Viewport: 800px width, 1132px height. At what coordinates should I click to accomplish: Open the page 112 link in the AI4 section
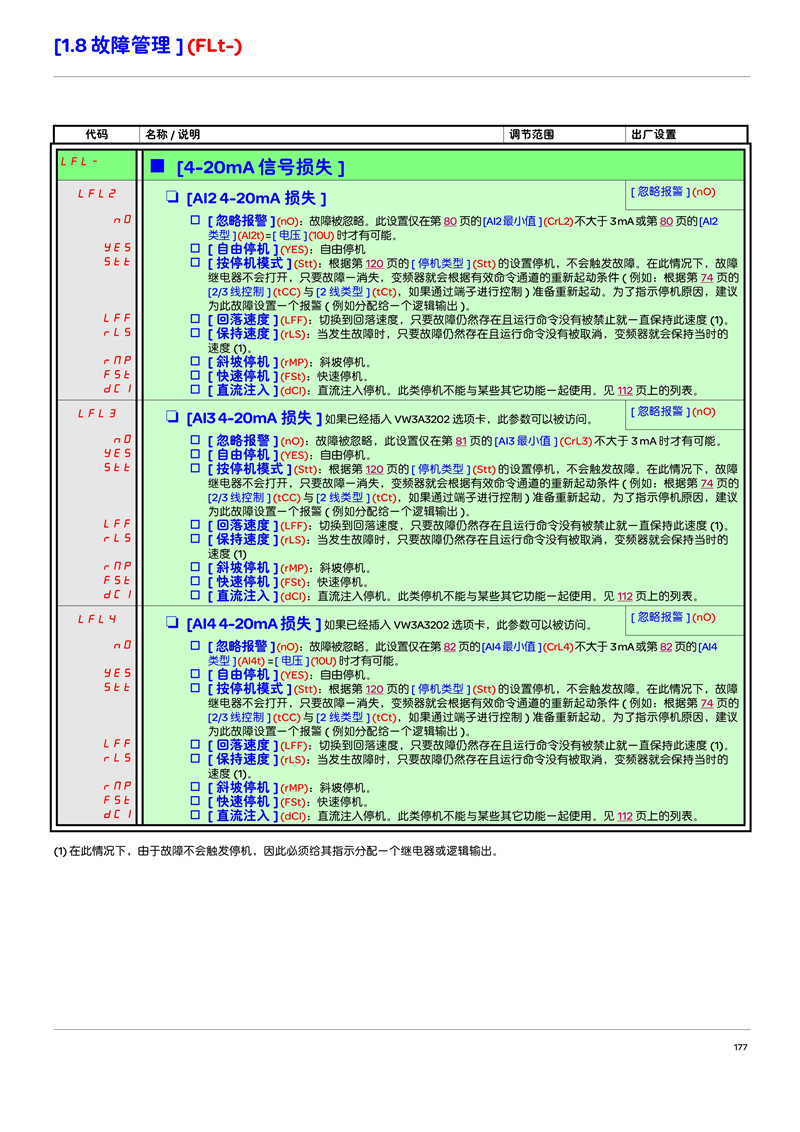coord(625,817)
